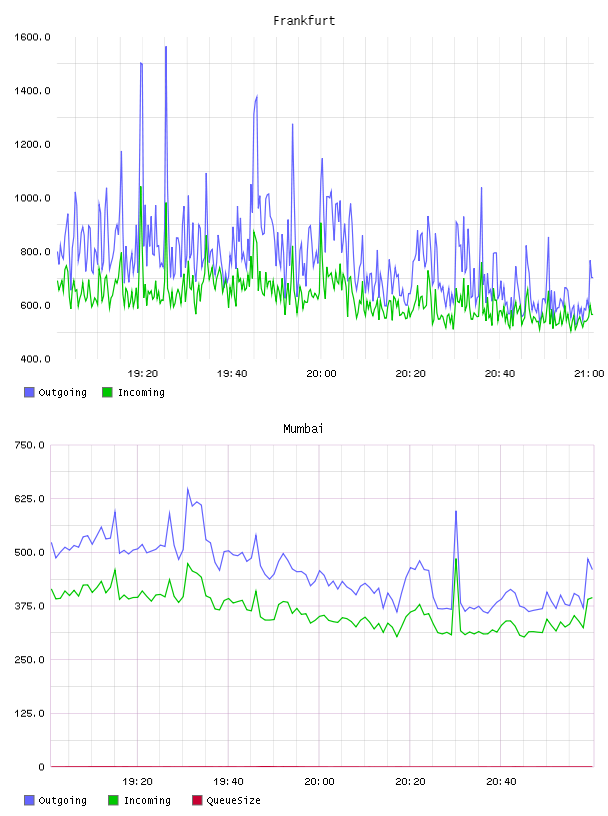Click the Incoming label in Frankfurt legend
Viewport: 608px width, 816px height.
pos(141,392)
